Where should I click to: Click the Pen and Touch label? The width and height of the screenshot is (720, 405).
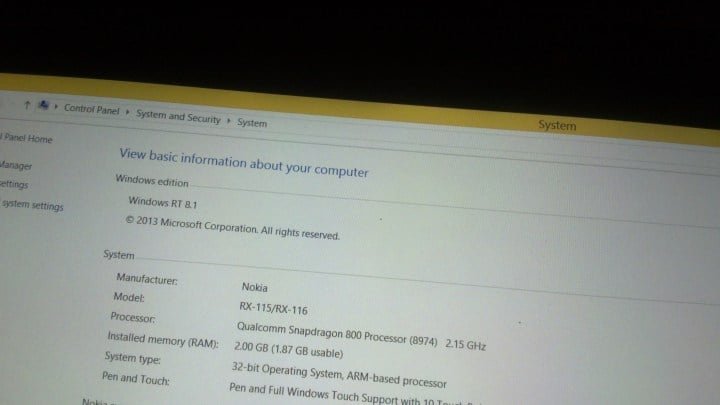point(135,378)
